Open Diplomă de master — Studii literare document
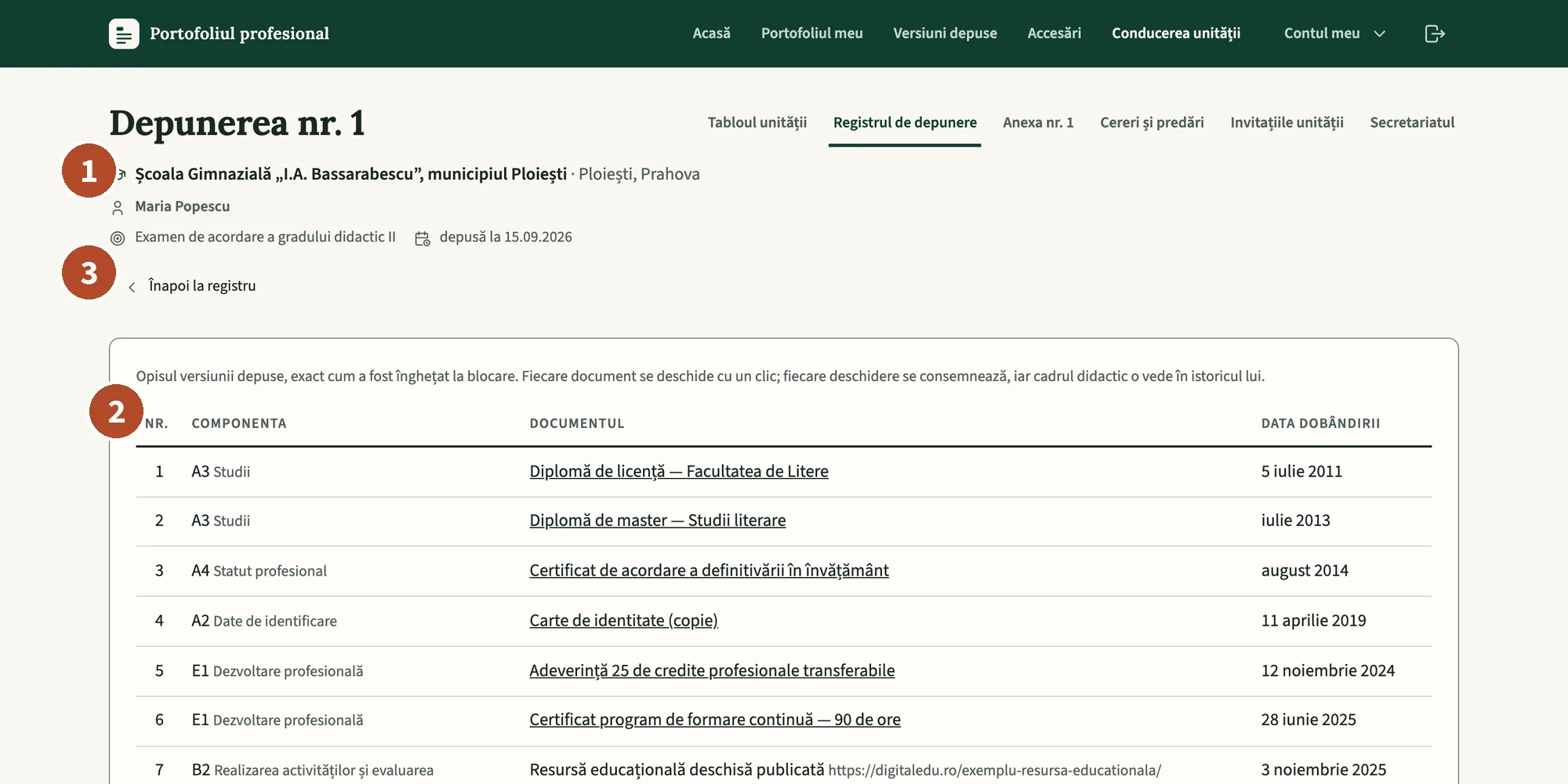The height and width of the screenshot is (784, 1568). click(658, 521)
